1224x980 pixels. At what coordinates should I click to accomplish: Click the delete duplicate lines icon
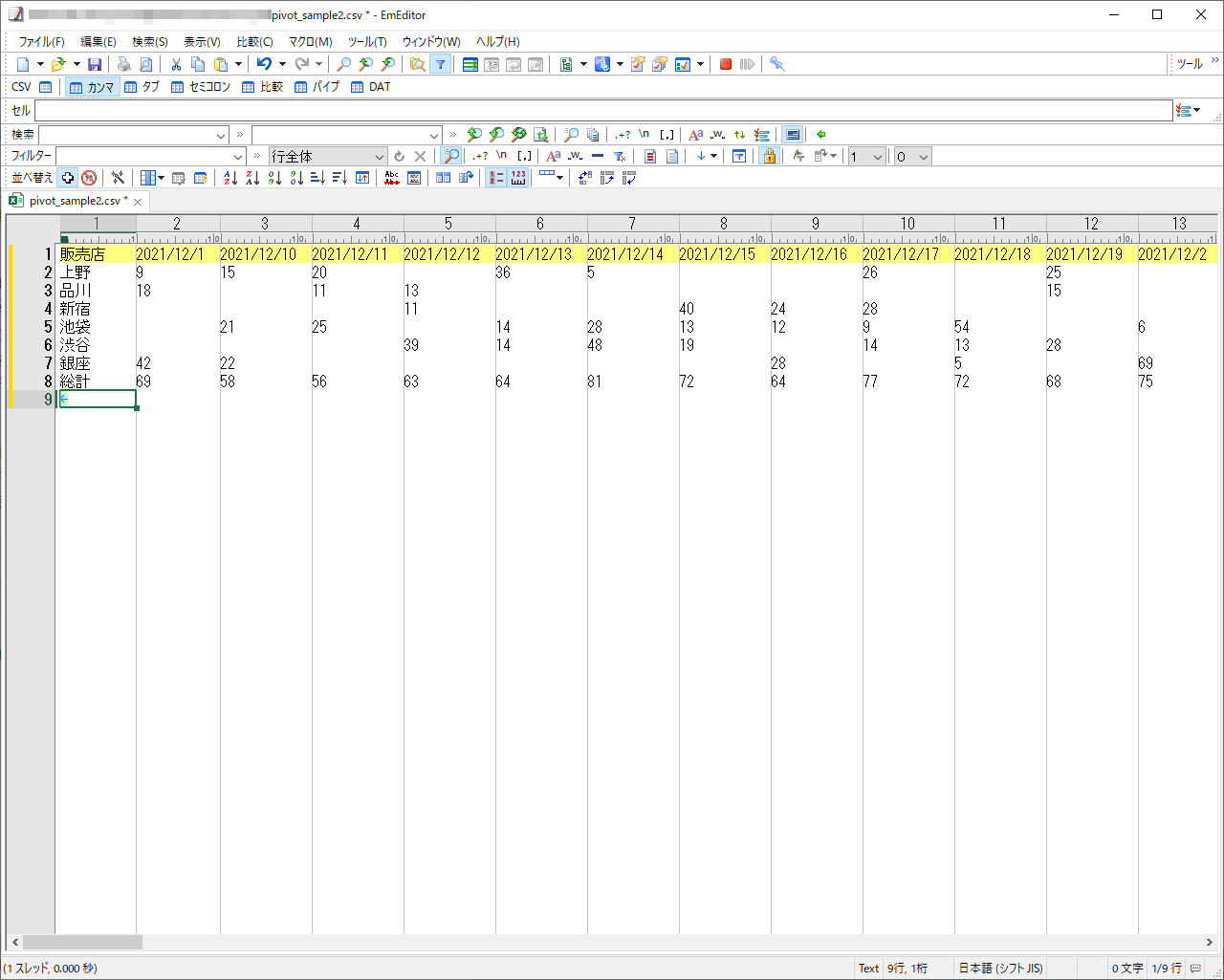coord(391,178)
